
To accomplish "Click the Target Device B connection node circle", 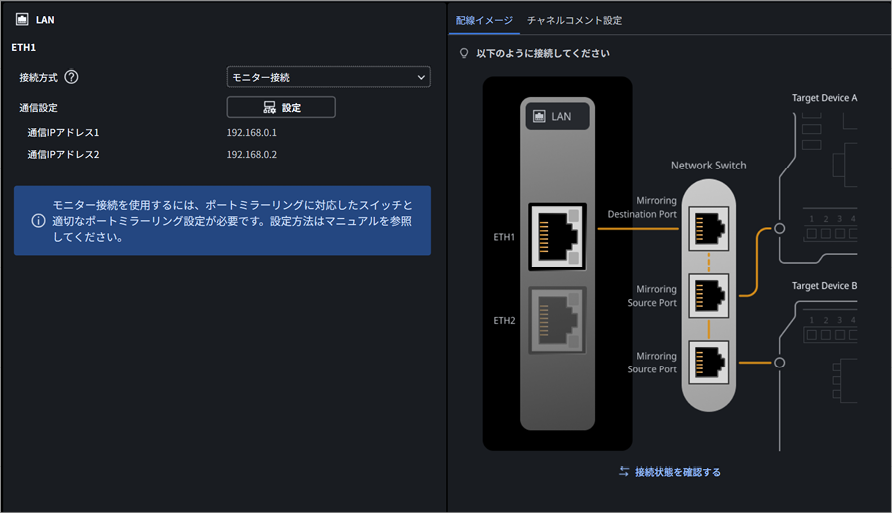I will coord(779,362).
